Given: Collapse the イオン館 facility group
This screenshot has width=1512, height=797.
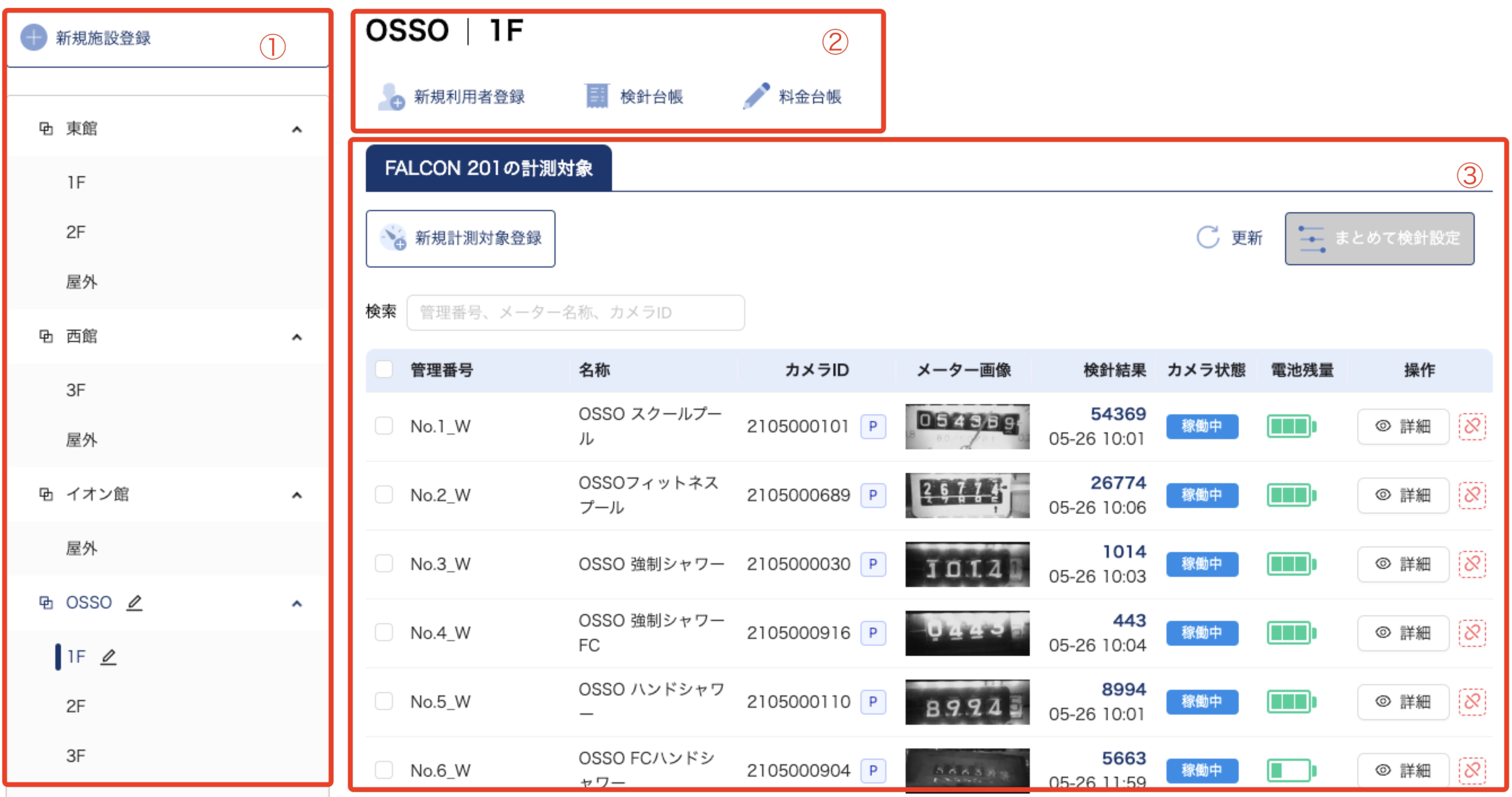Looking at the screenshot, I should pyautogui.click(x=297, y=495).
